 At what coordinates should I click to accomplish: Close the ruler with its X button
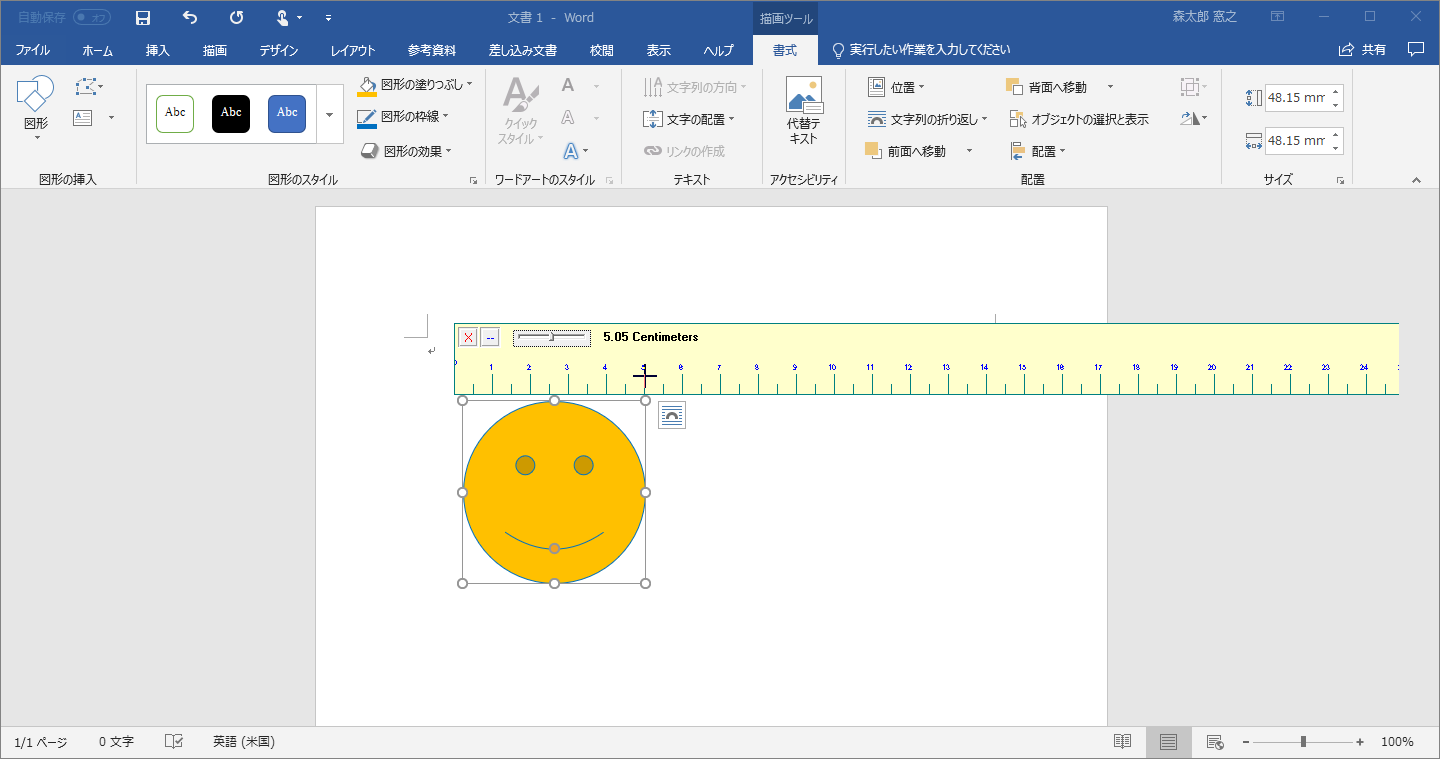point(467,337)
